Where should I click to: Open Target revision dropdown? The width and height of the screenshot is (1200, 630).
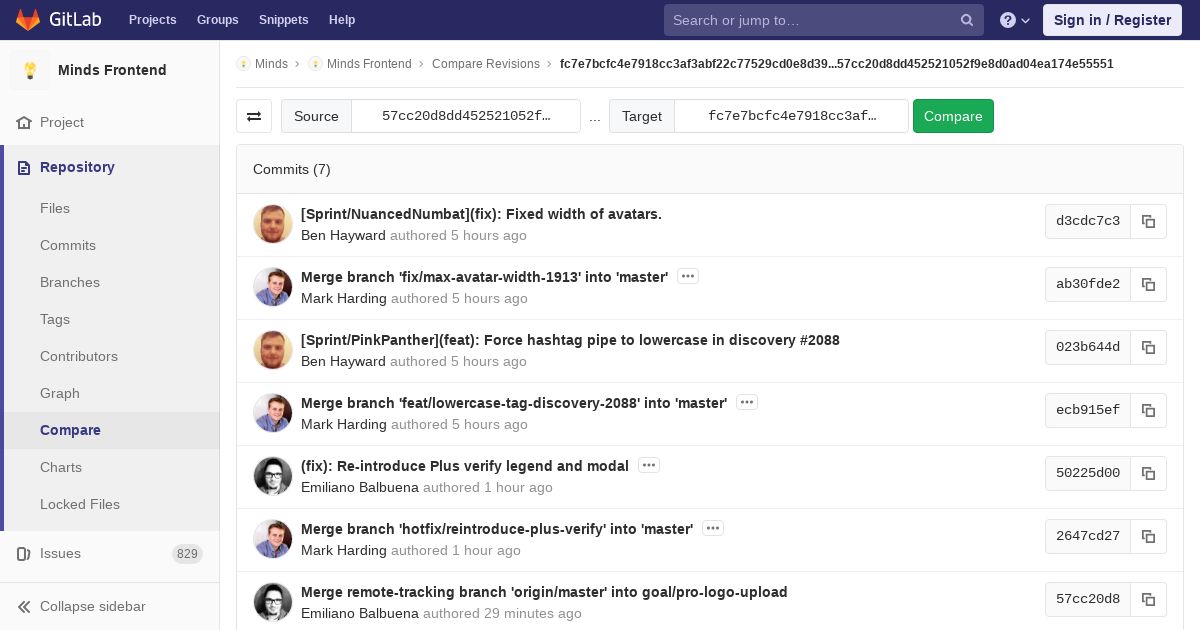pyautogui.click(x=792, y=116)
